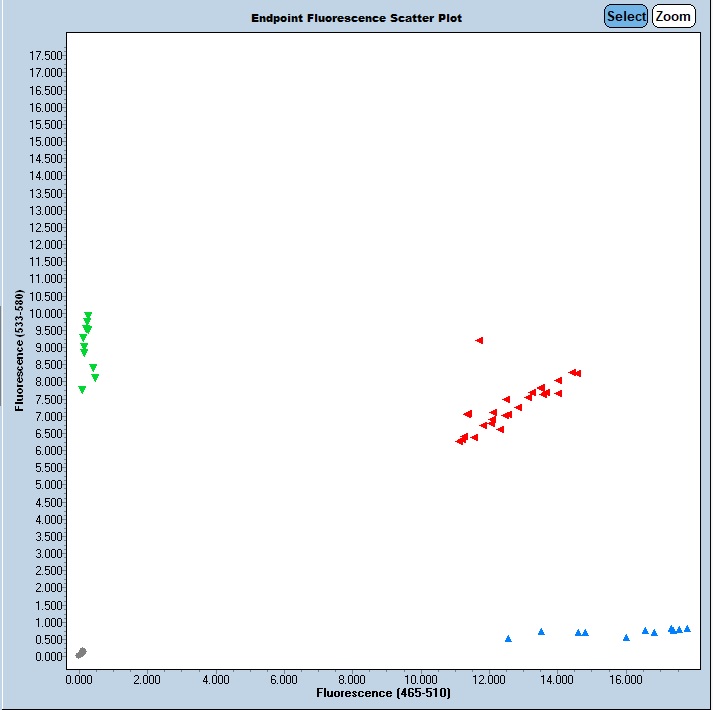Select the lowest green triangle marker
The height and width of the screenshot is (710, 713).
tap(82, 390)
